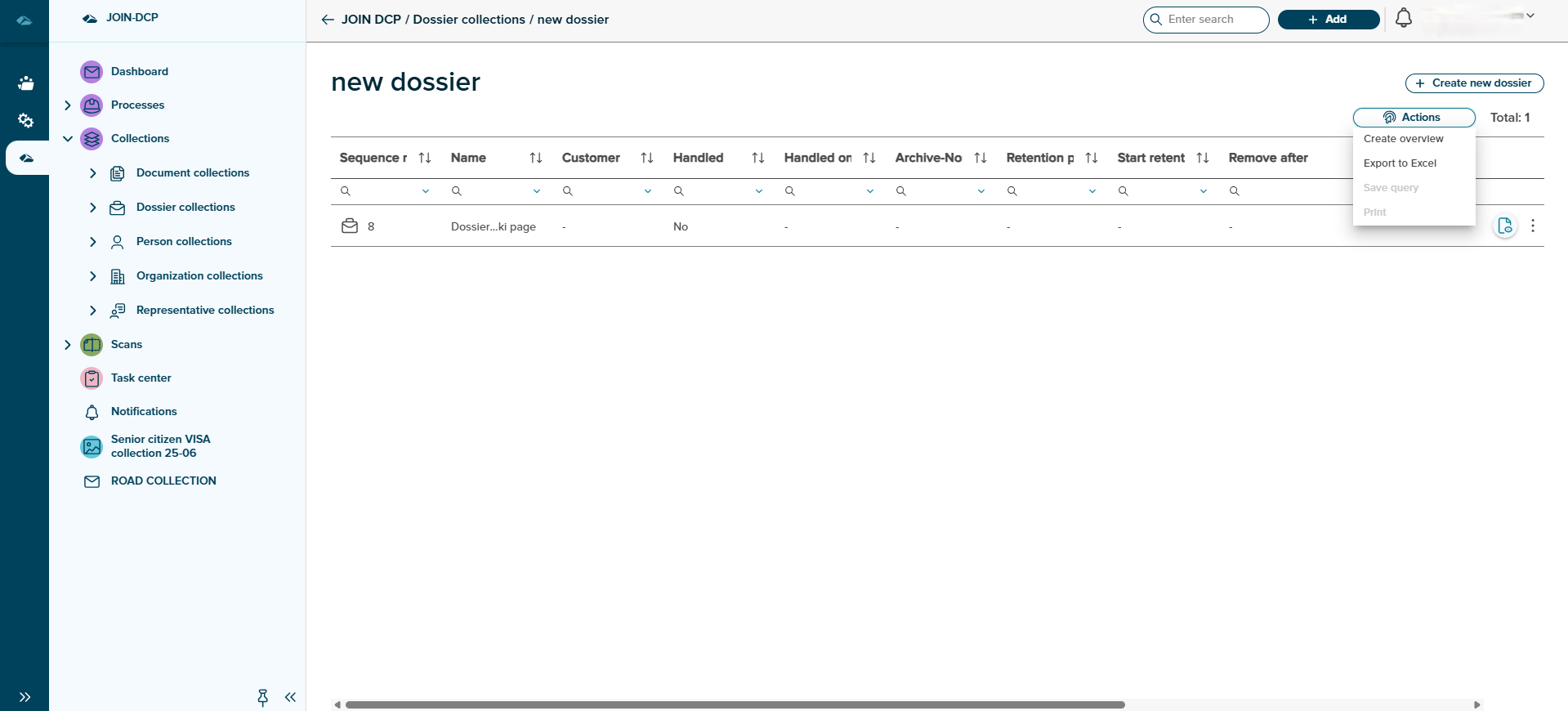Expand the Scans tree node
The width and height of the screenshot is (1568, 711).
pyautogui.click(x=68, y=345)
